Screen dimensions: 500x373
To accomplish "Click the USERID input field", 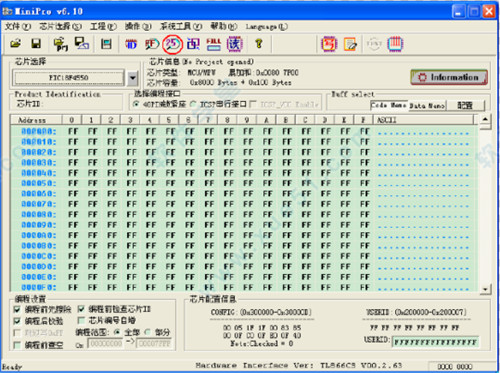I will (x=436, y=342).
